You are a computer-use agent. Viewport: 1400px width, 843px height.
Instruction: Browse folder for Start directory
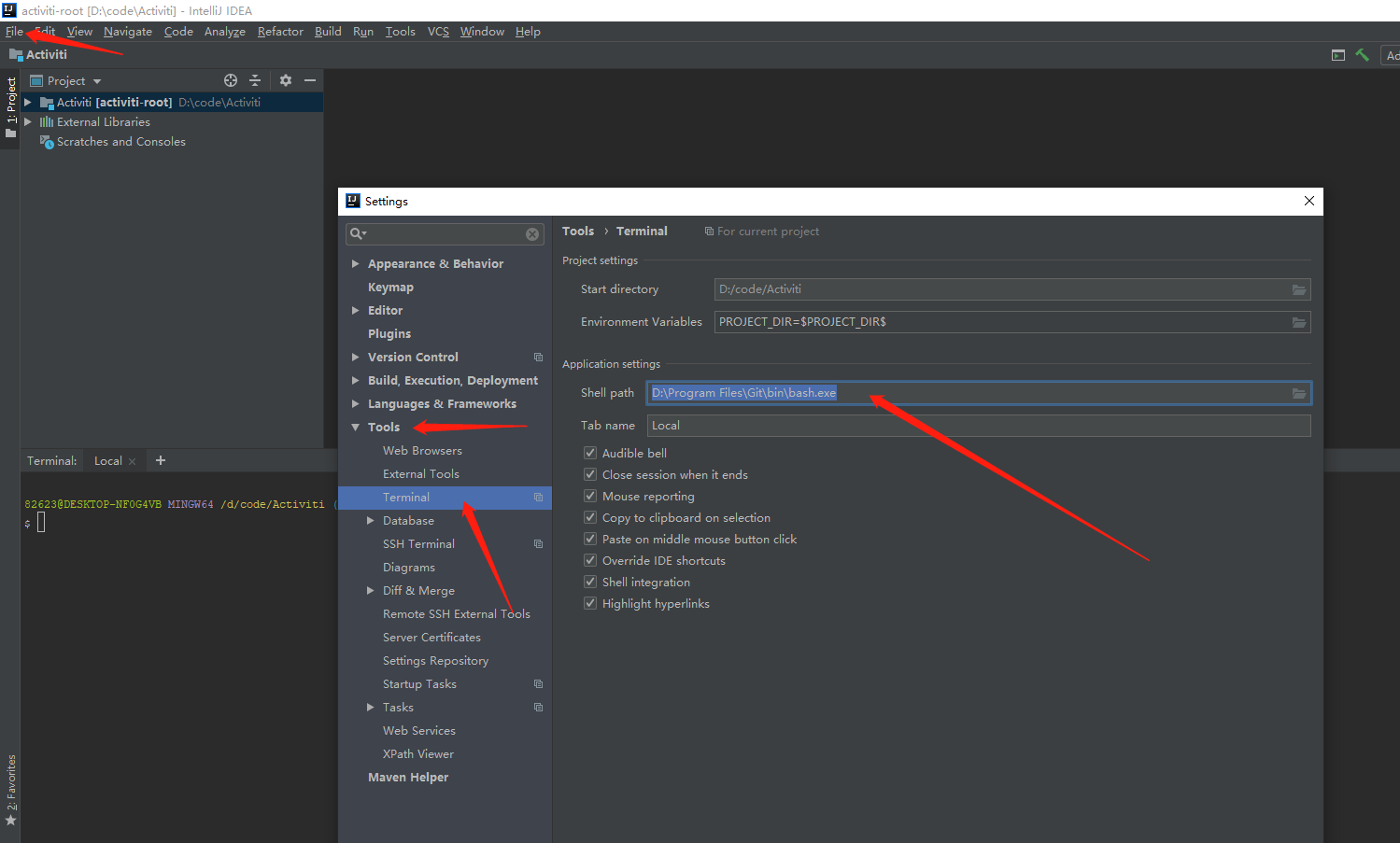(1298, 289)
